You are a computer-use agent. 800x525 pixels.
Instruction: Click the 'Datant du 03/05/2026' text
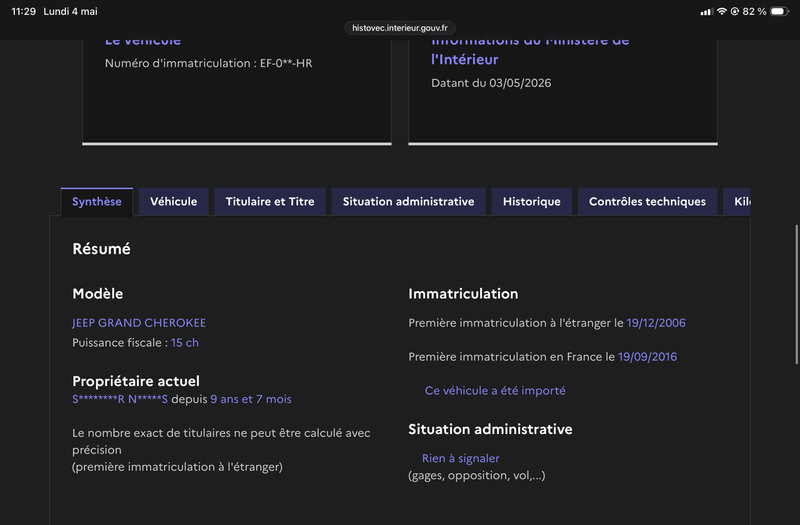(491, 83)
